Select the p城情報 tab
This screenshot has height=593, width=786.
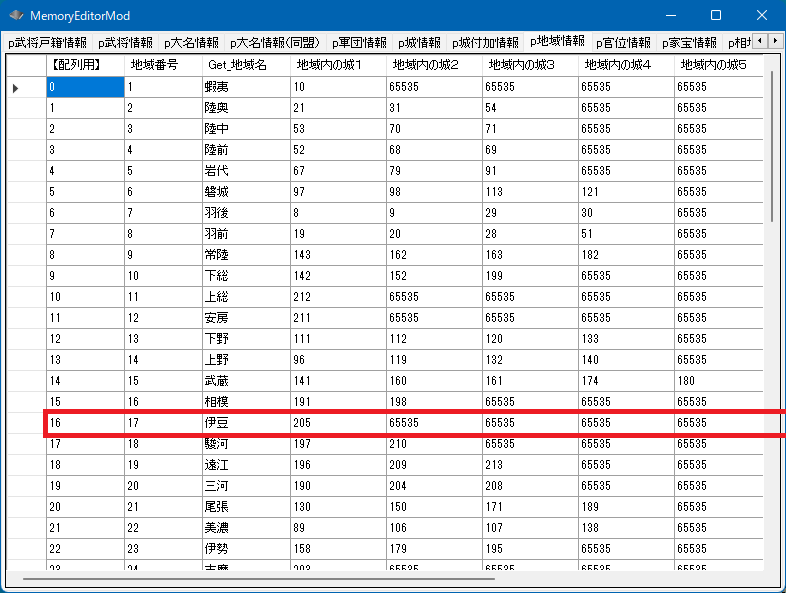point(419,43)
